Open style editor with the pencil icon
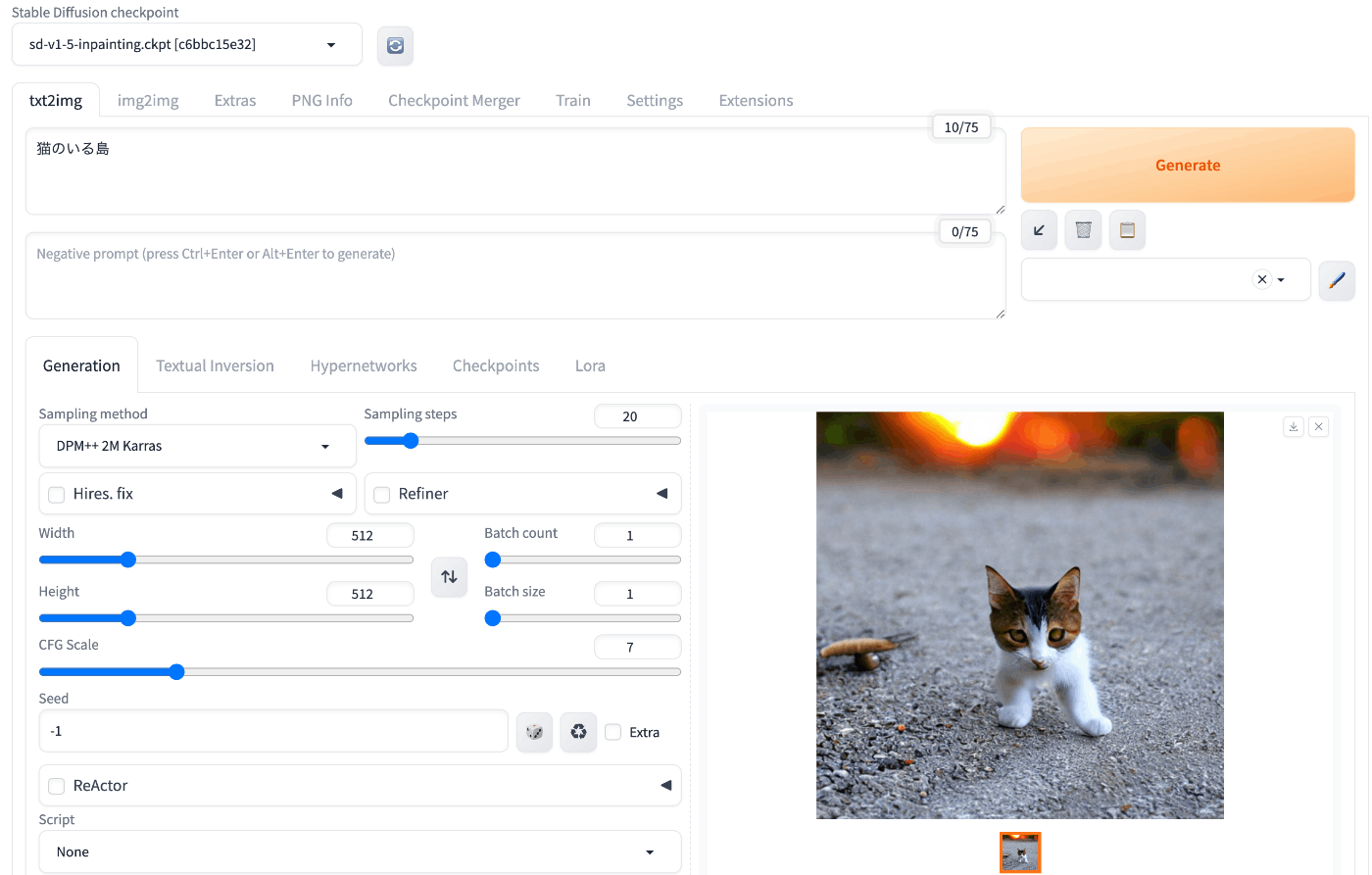This screenshot has height=875, width=1372. pyautogui.click(x=1337, y=280)
